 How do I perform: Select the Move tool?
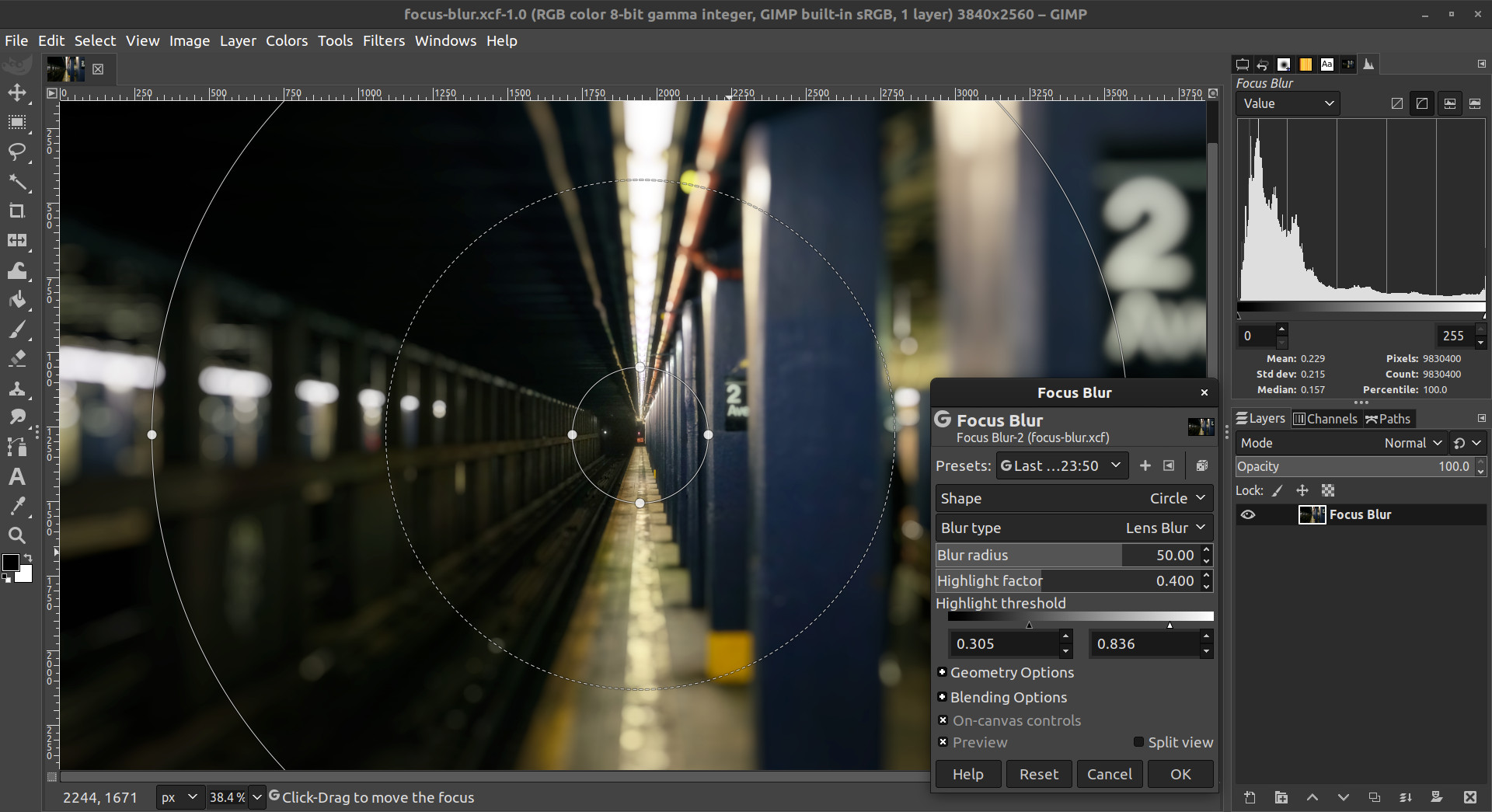17,93
